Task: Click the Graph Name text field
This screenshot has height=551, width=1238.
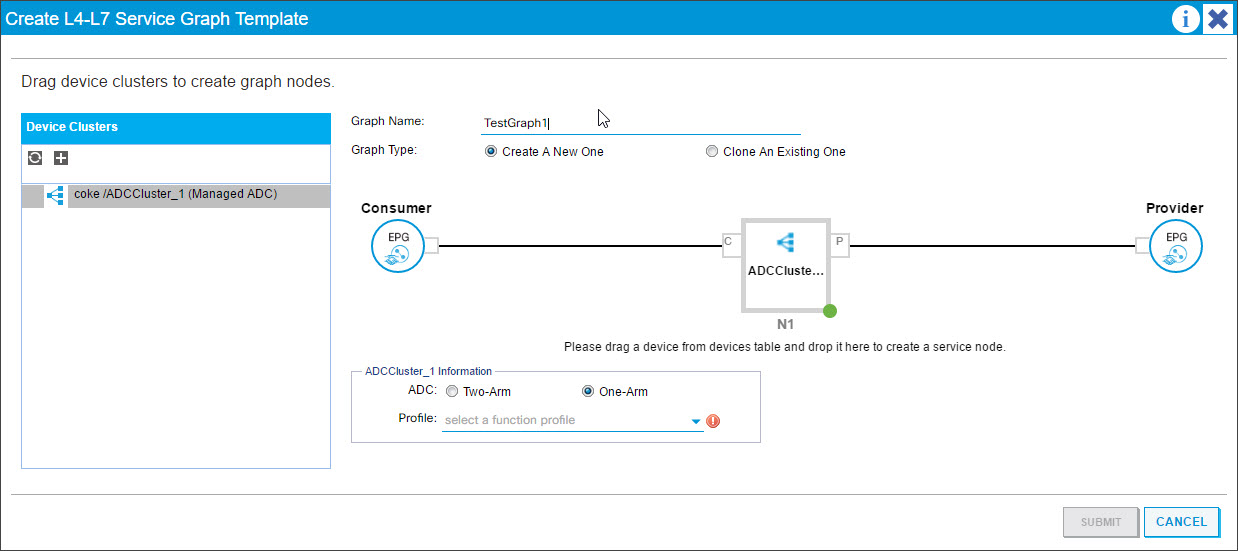Action: click(x=641, y=123)
